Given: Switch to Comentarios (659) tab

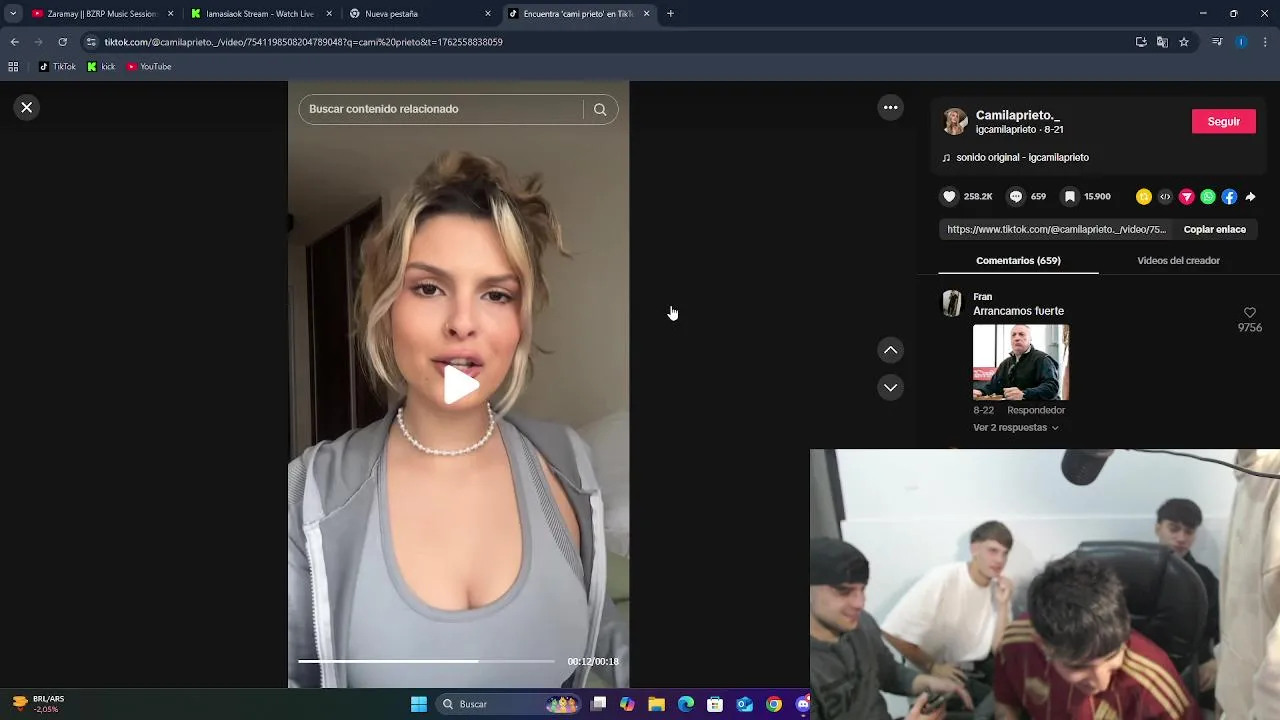Looking at the screenshot, I should (1018, 260).
